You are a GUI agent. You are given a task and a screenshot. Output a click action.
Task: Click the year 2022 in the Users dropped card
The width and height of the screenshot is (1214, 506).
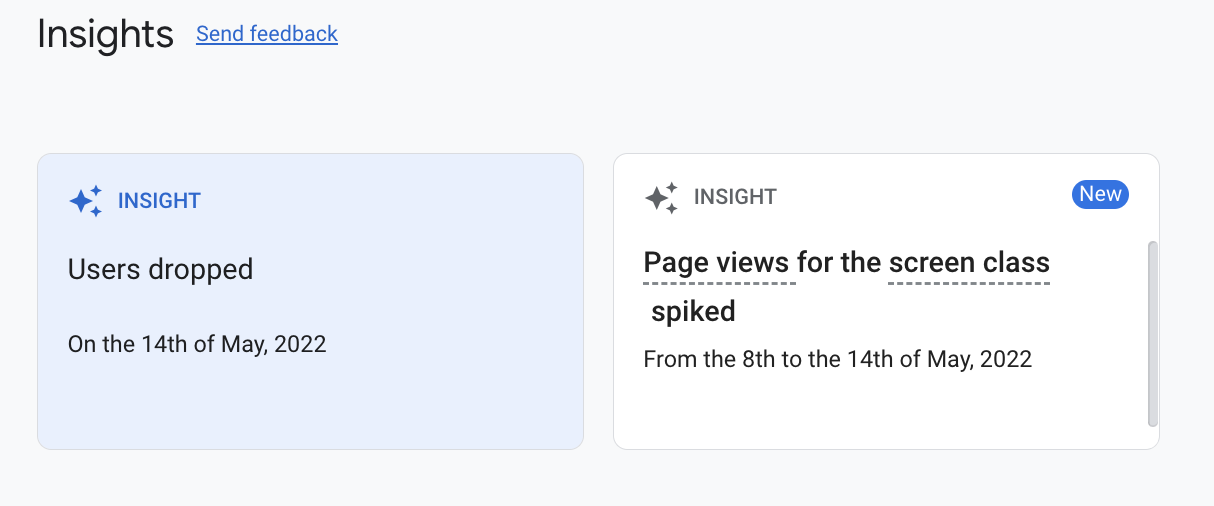click(x=300, y=344)
